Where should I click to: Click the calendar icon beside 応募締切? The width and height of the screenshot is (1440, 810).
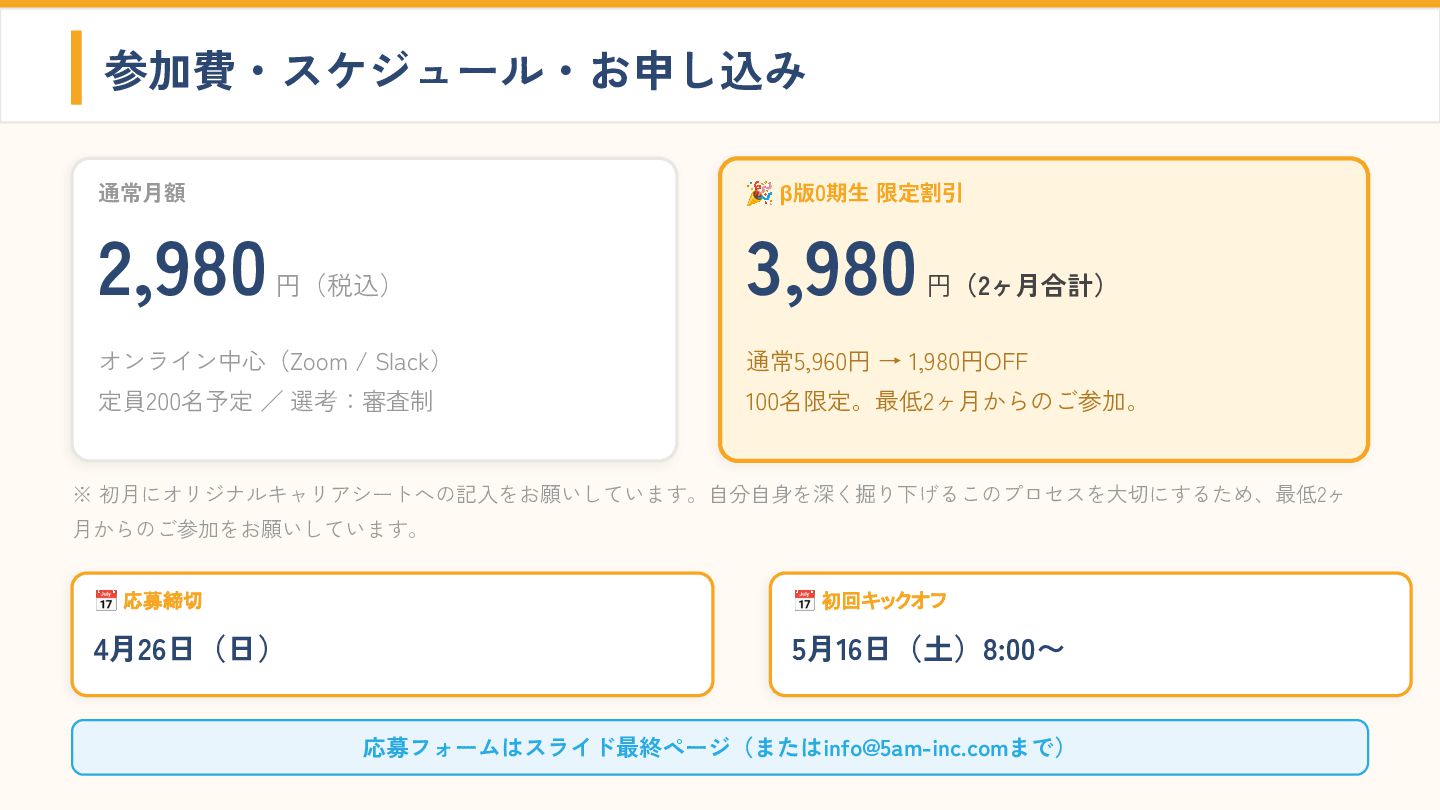105,601
